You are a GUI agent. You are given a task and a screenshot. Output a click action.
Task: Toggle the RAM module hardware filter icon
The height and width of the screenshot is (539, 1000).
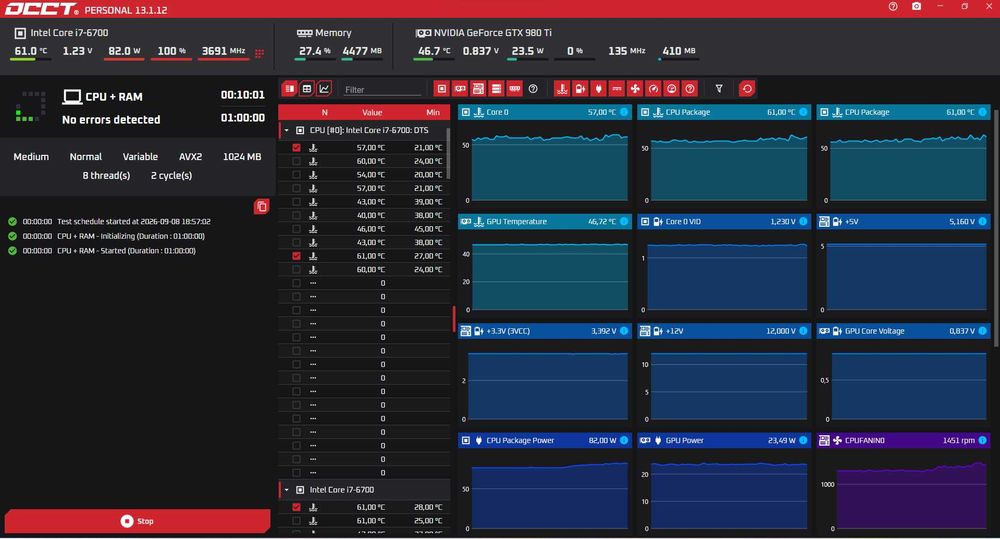pyautogui.click(x=515, y=89)
